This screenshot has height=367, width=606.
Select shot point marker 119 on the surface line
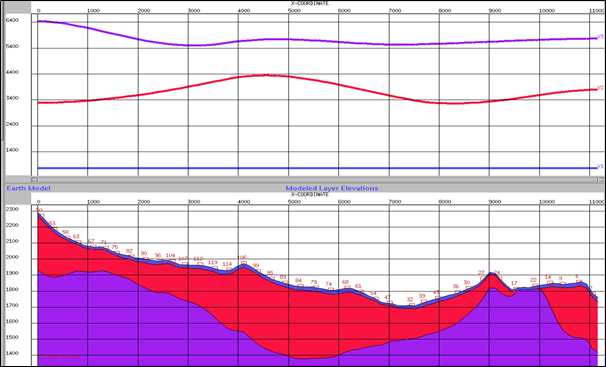215,268
